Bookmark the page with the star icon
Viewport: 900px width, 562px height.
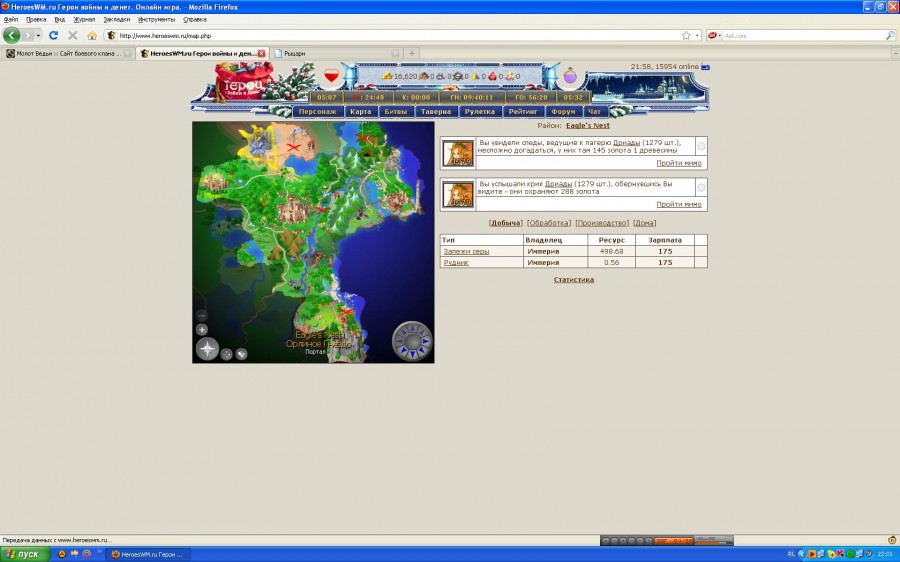(686, 35)
